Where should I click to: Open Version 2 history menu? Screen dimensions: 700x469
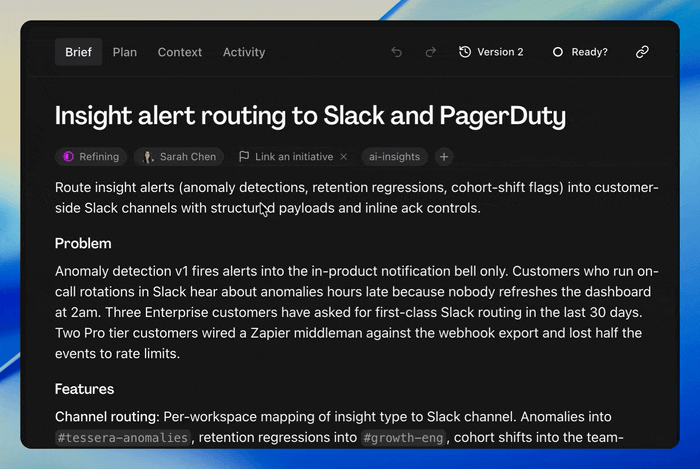coord(491,52)
